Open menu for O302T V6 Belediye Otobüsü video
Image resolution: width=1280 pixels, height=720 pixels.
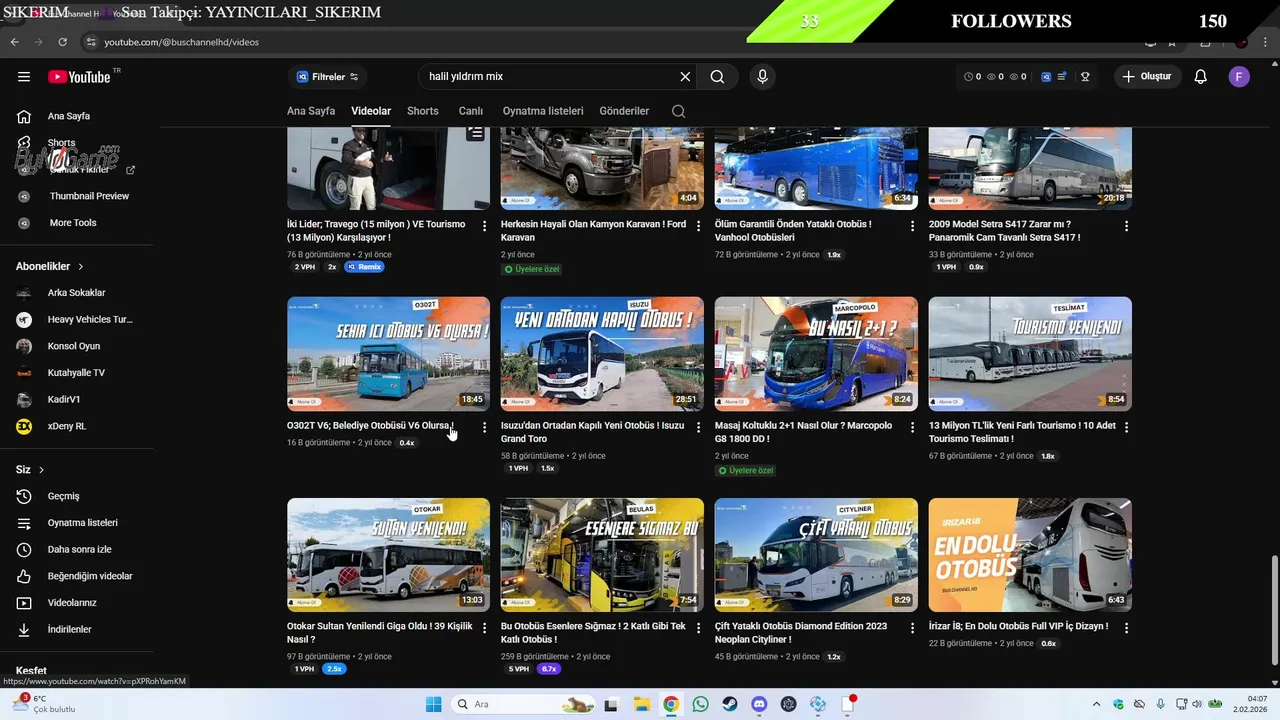click(484, 427)
